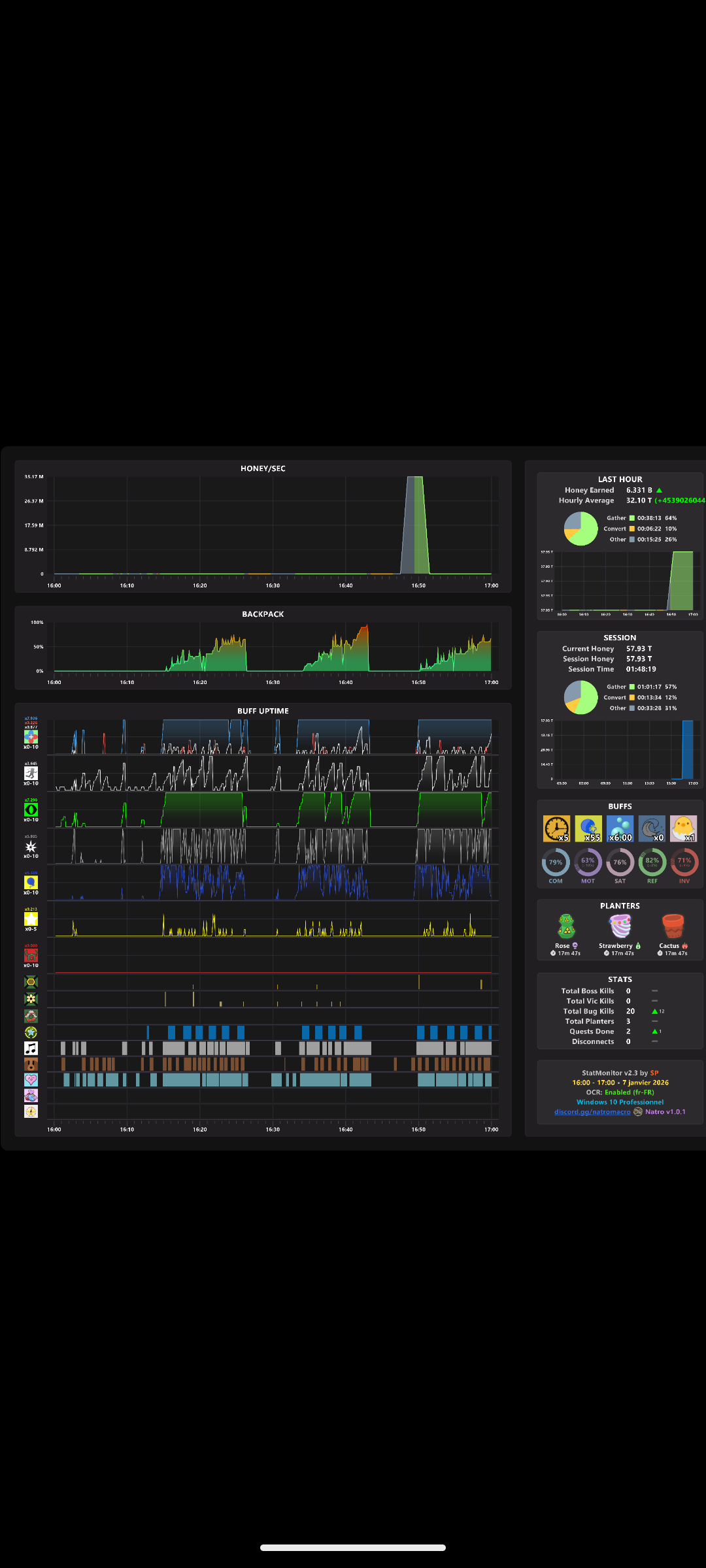Click the Honey Earned value 6.331 B

(x=639, y=490)
